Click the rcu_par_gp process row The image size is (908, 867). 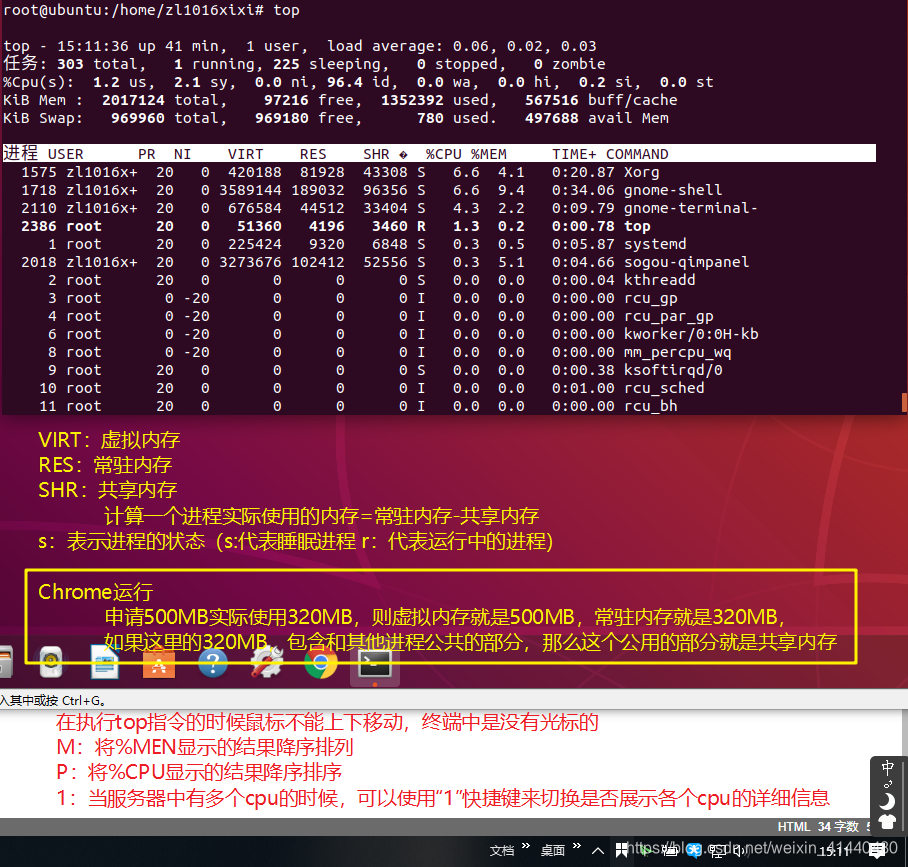tap(439, 316)
